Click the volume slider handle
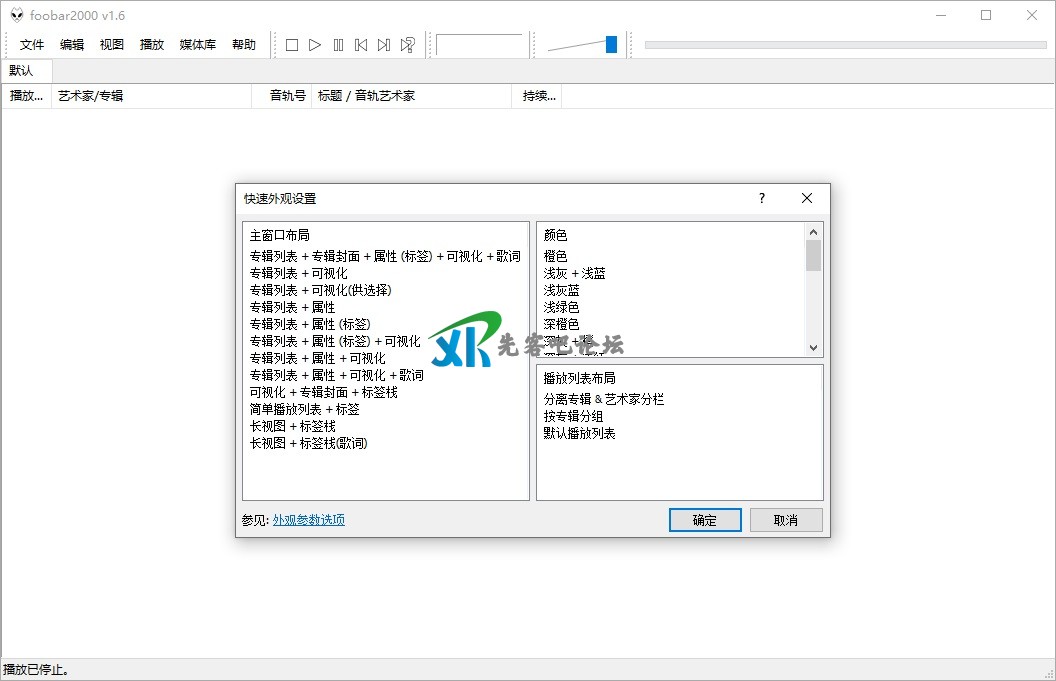The height and width of the screenshot is (681, 1056). pos(611,45)
